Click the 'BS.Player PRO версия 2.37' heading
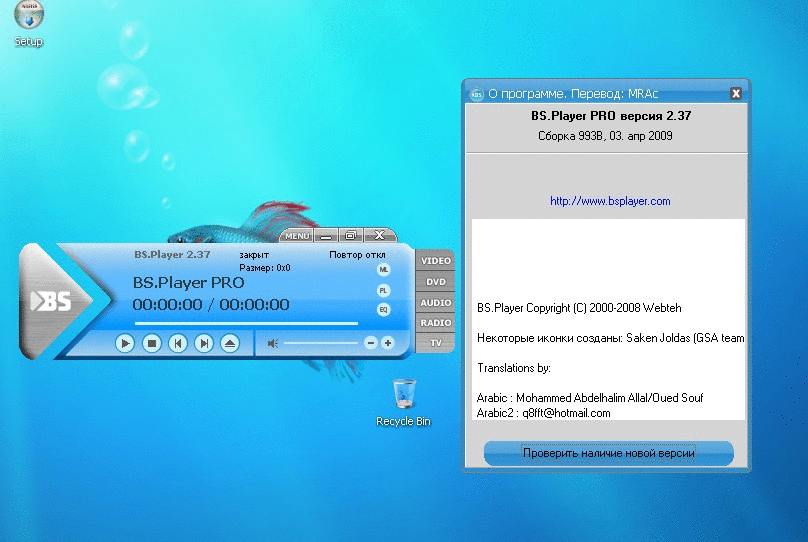The height and width of the screenshot is (542, 808). tap(611, 116)
